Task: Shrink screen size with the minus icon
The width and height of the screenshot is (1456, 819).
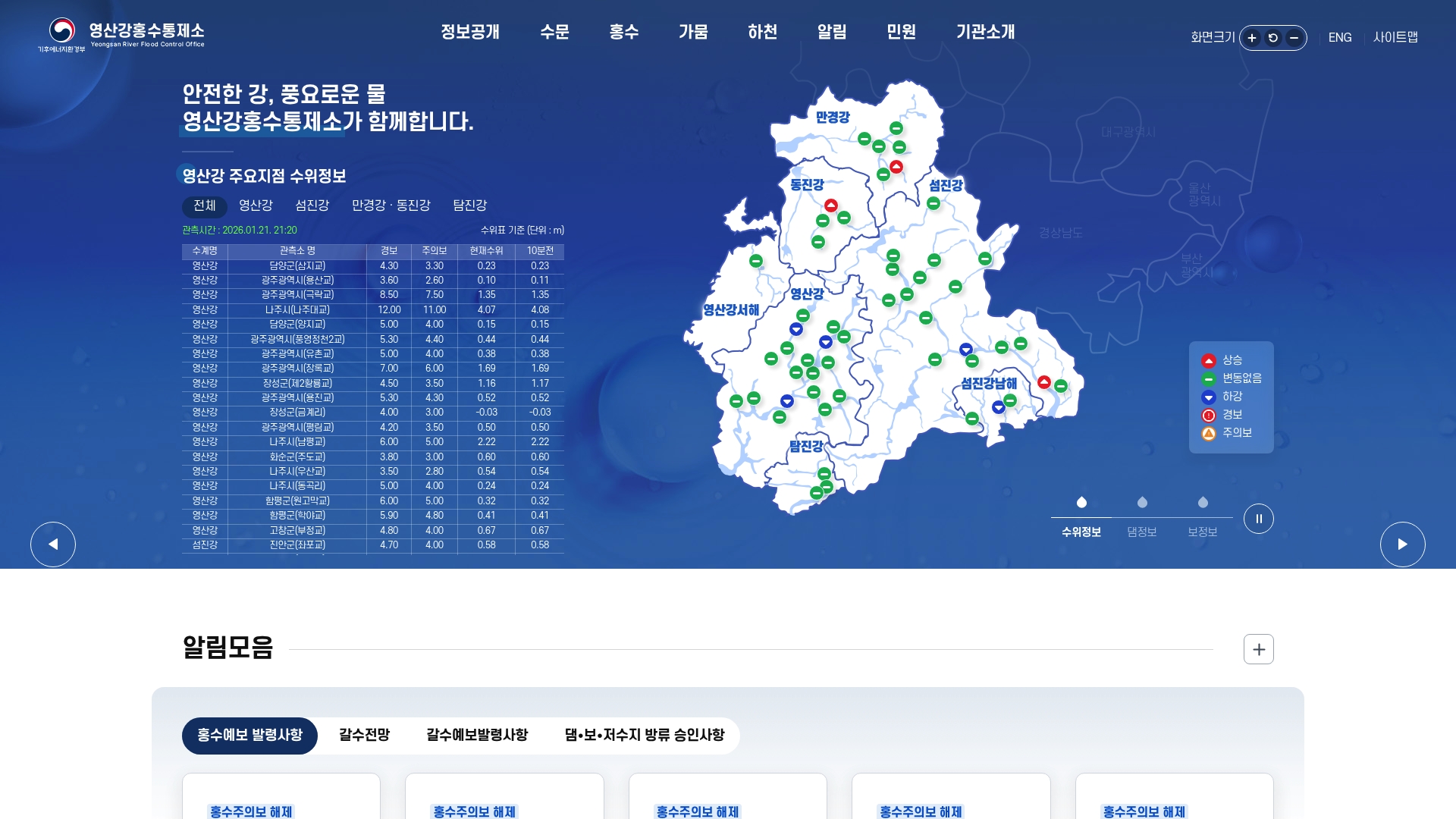Action: point(1295,37)
